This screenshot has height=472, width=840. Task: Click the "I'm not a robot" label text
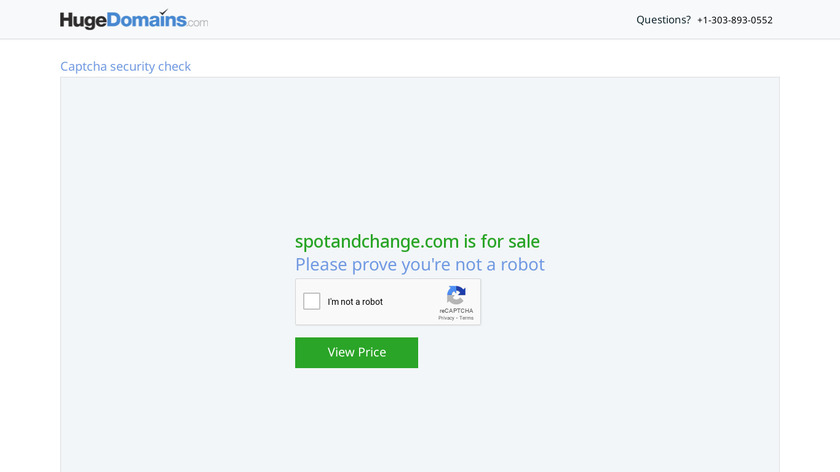coord(355,302)
